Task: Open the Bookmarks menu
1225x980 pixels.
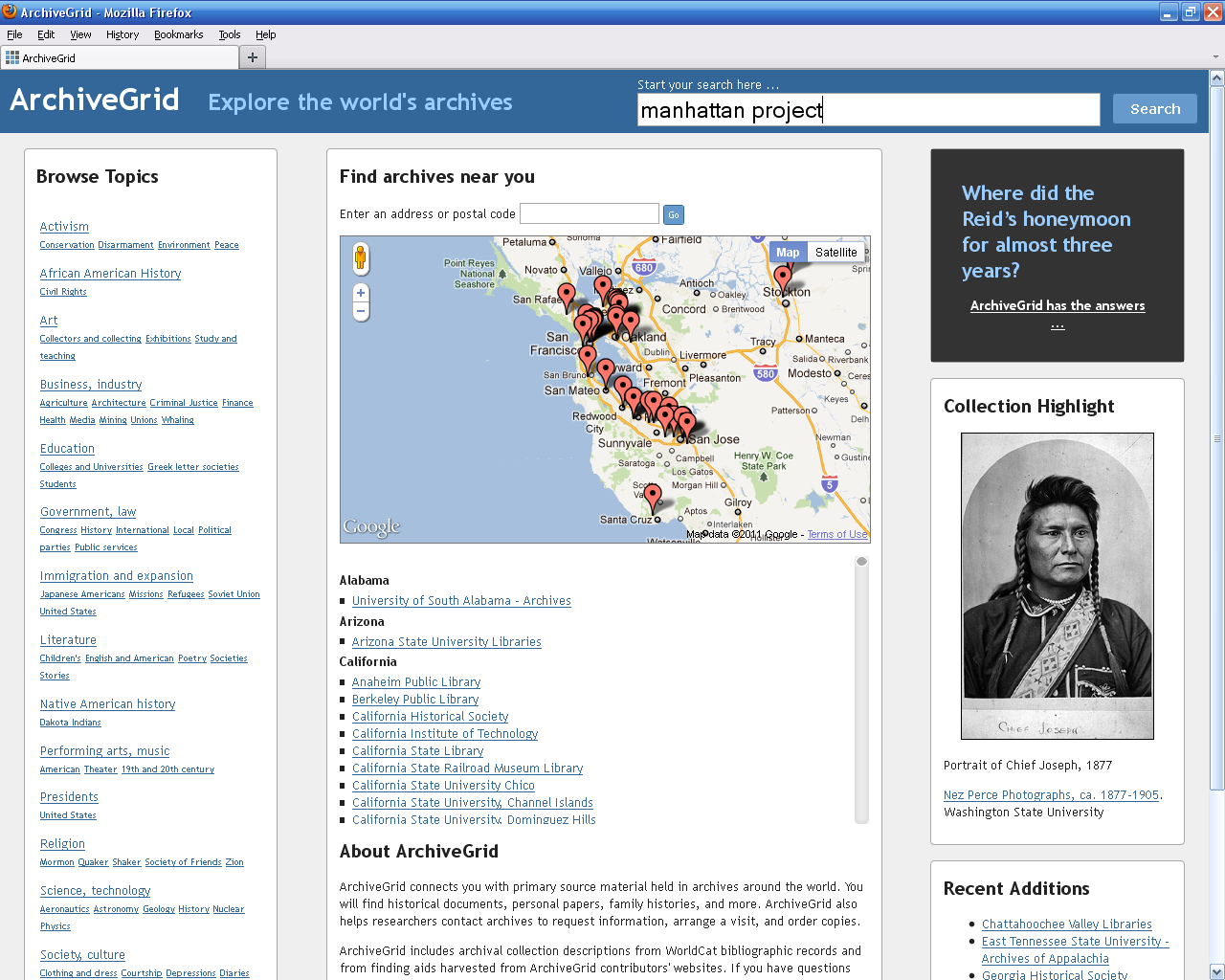Action: coord(178,34)
